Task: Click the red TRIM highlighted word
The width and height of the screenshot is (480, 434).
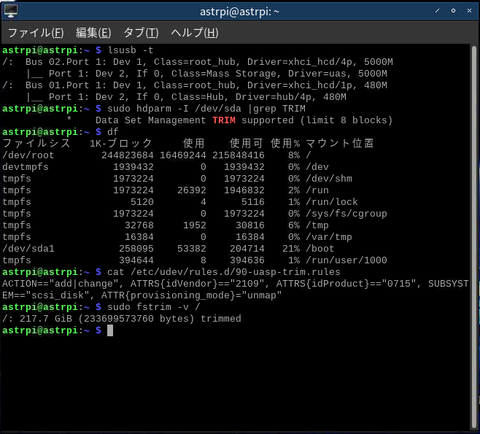Action: click(x=224, y=120)
